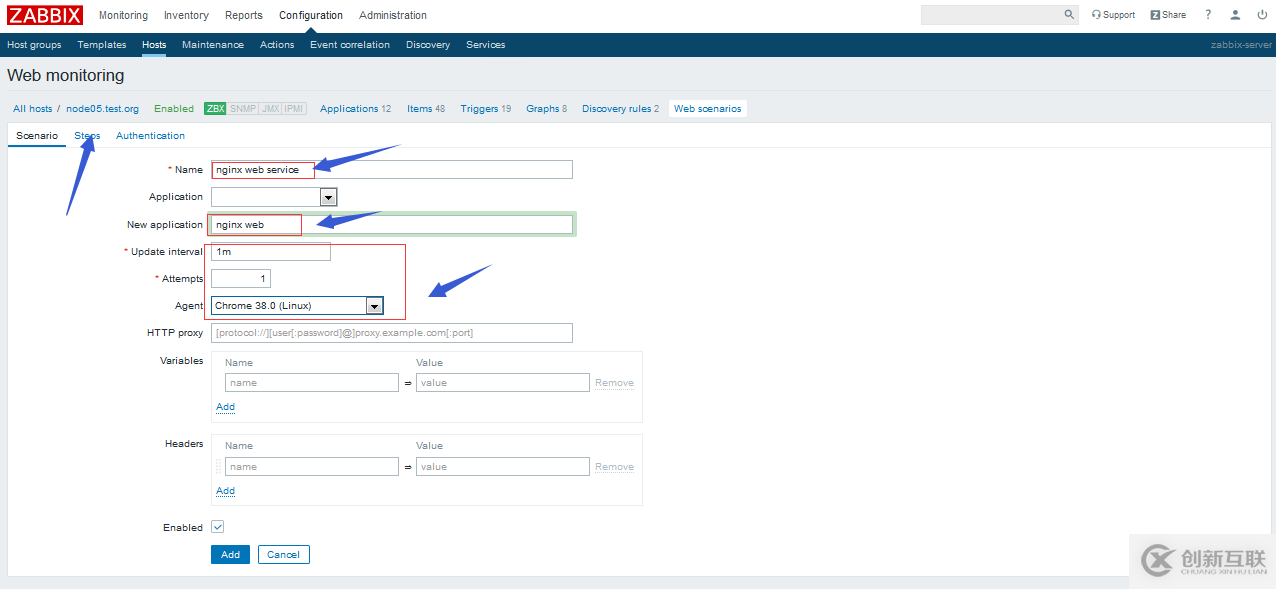
Task: Go to Actions submenu
Action: click(277, 45)
